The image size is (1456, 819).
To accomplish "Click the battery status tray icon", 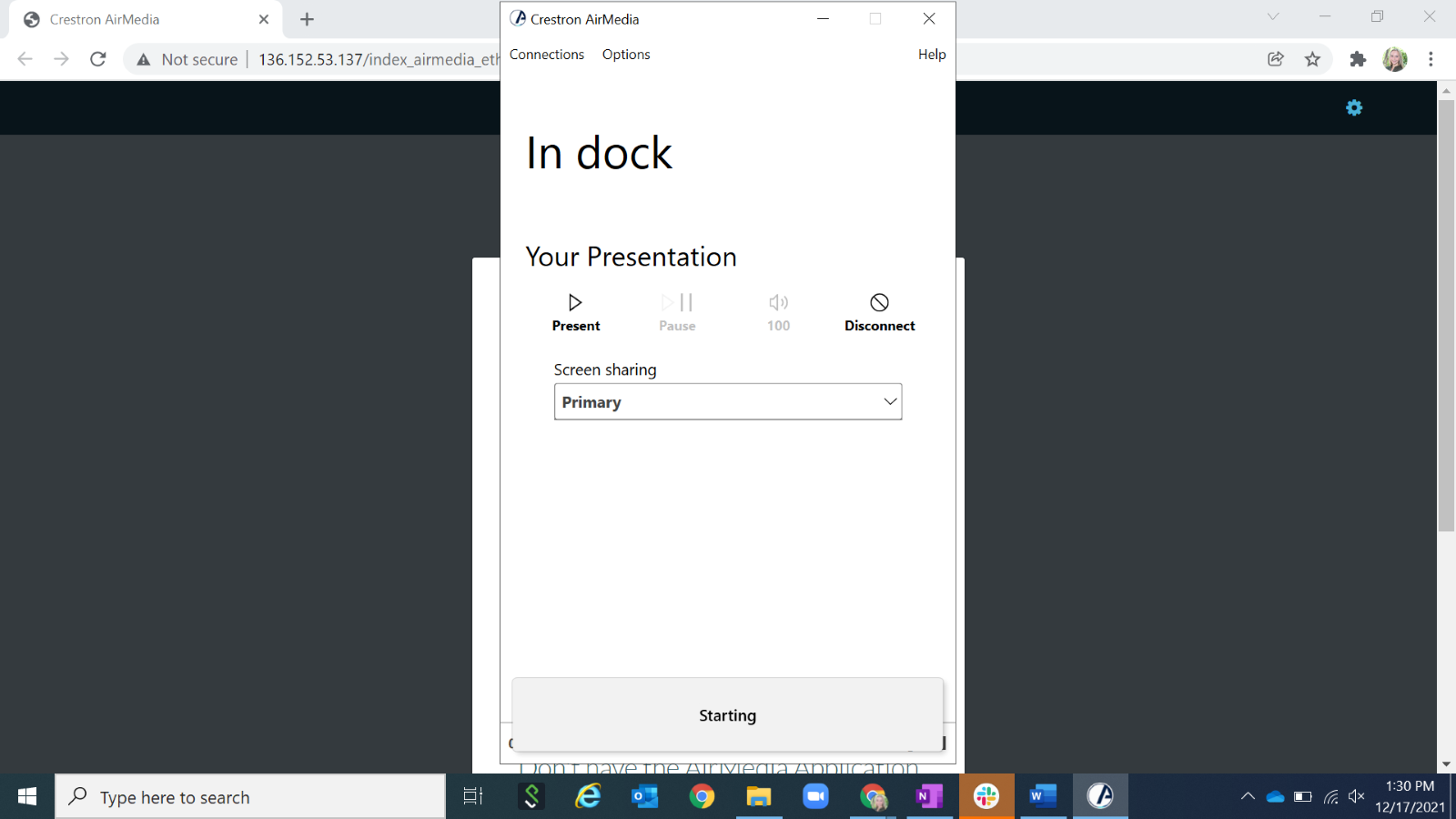I will [x=1303, y=797].
